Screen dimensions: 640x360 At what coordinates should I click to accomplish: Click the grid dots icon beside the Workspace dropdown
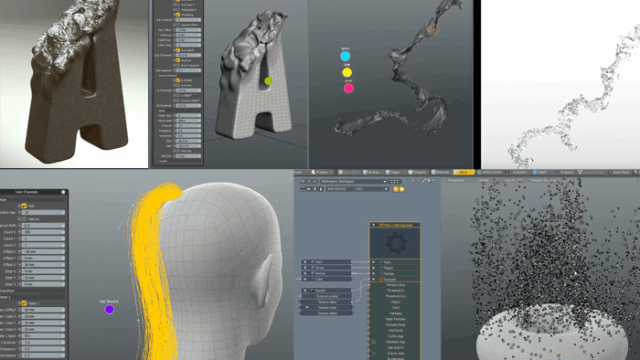[394, 182]
